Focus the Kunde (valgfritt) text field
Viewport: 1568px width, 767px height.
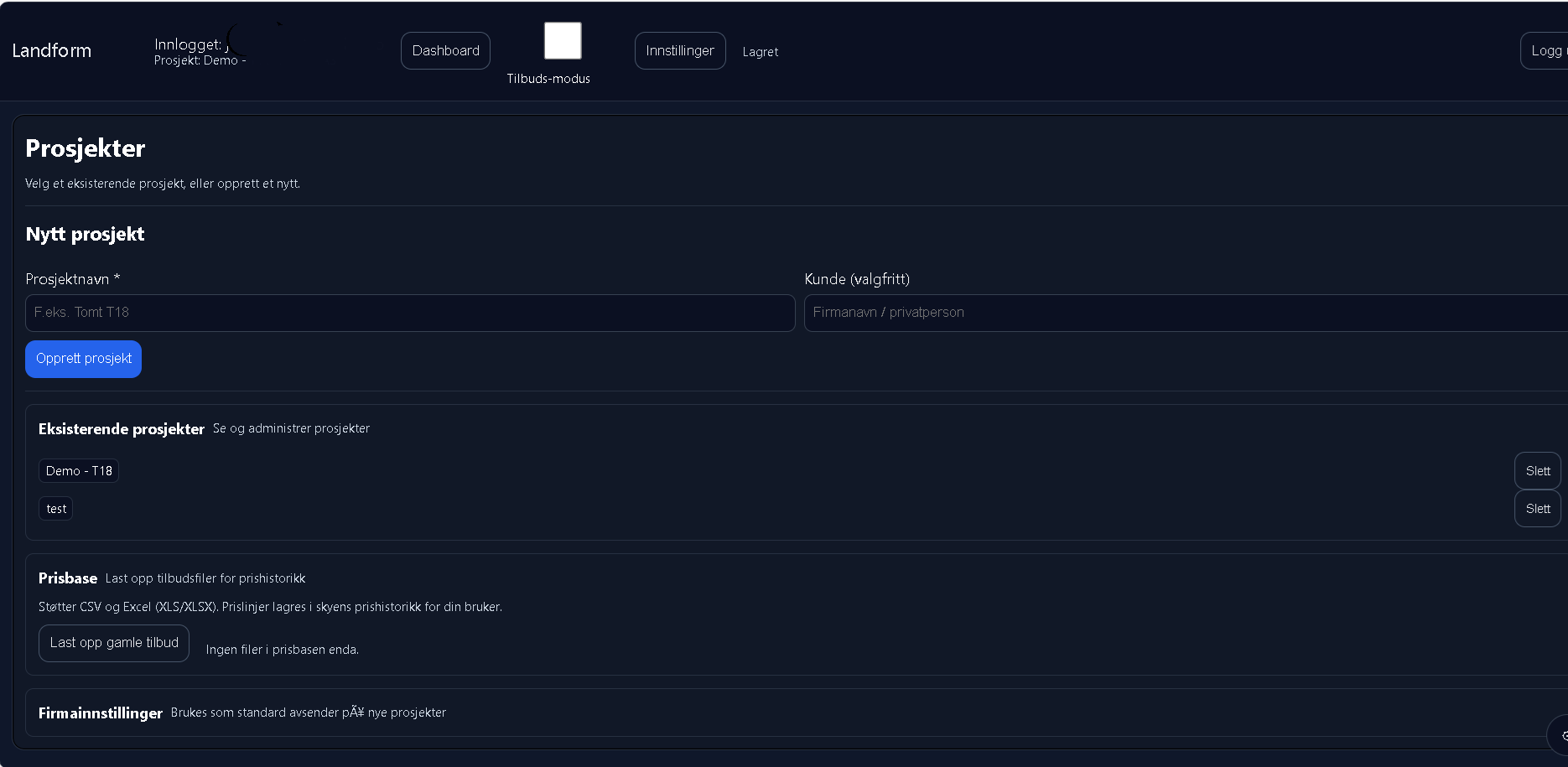coord(1184,313)
